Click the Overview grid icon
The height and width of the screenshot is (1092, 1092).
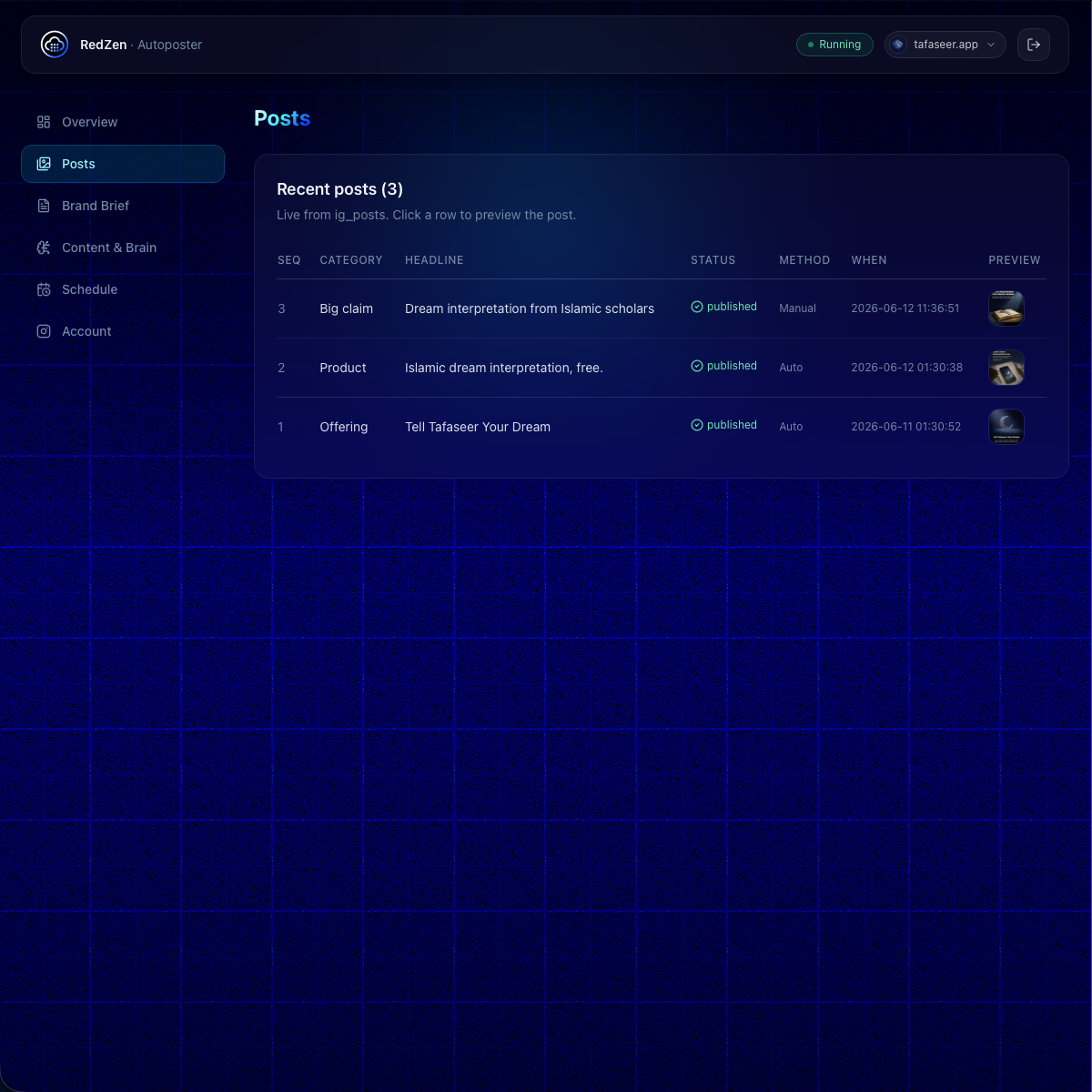(x=44, y=122)
